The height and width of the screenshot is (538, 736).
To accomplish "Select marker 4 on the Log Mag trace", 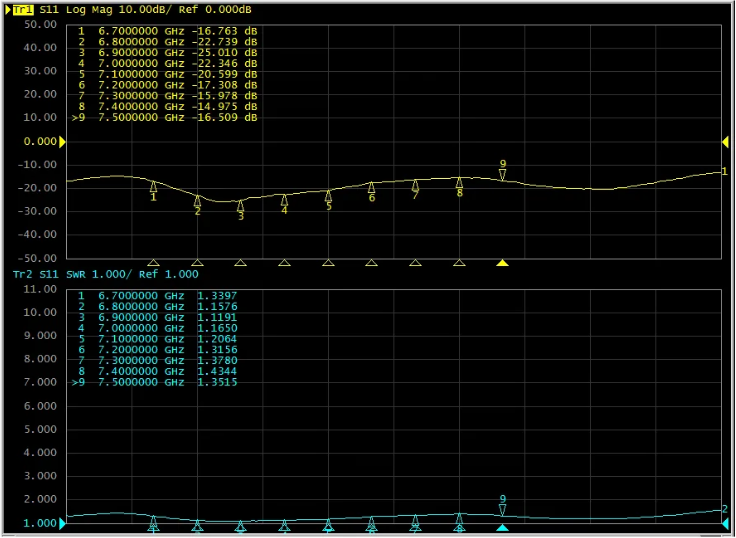I will tap(284, 200).
